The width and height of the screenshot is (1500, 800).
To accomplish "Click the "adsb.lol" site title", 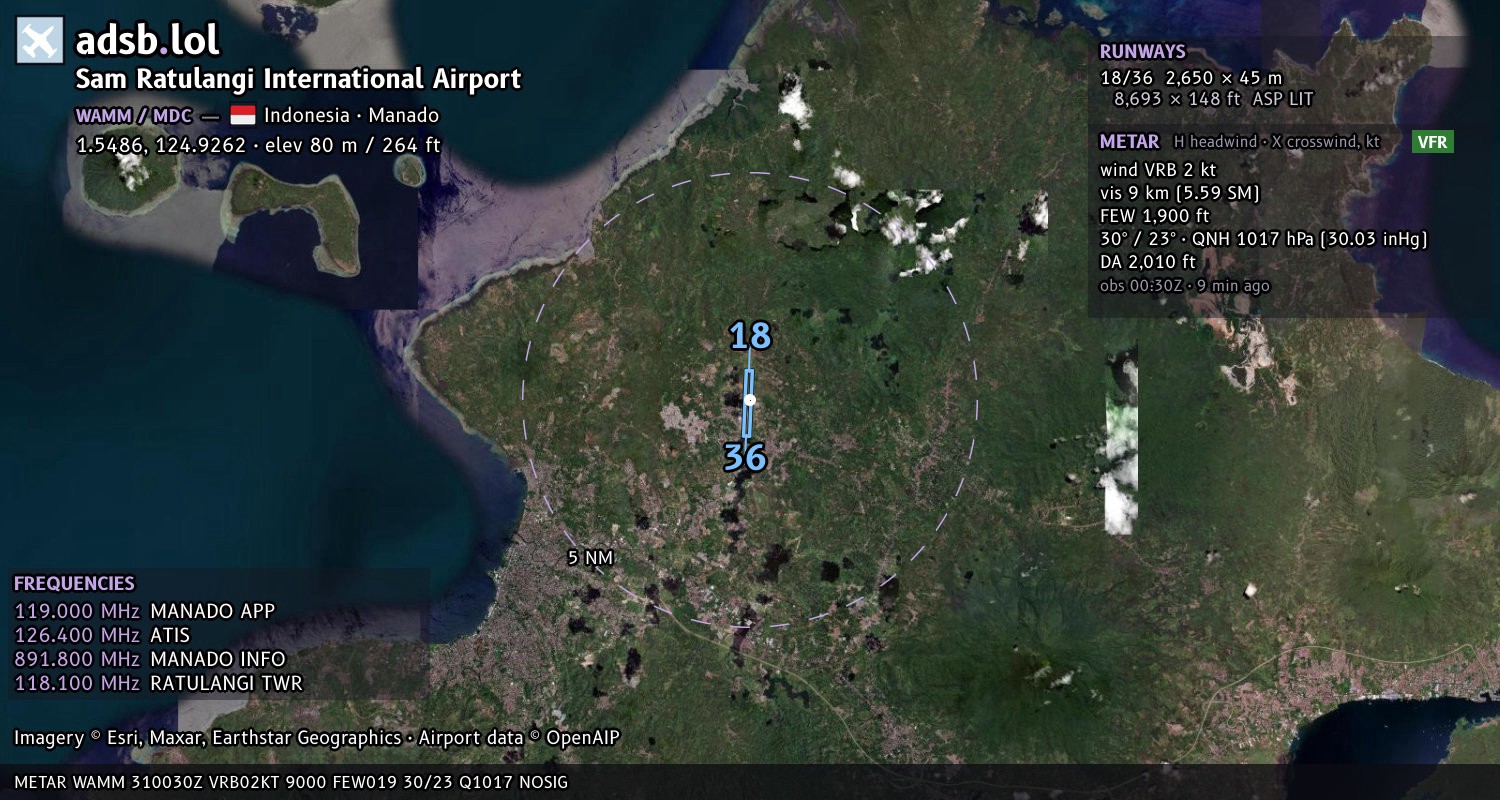I will click(x=148, y=40).
